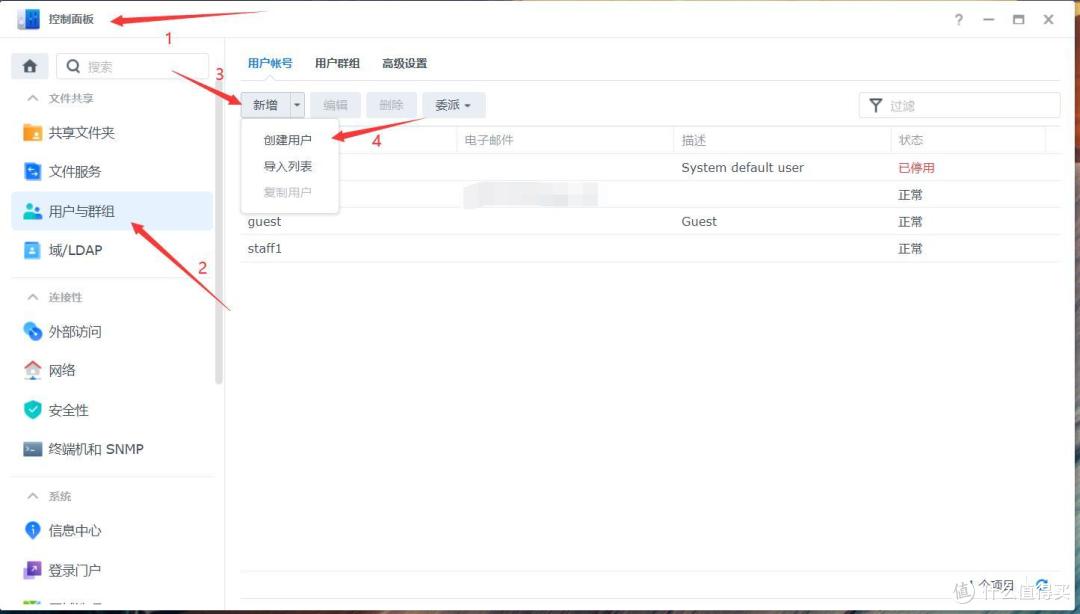This screenshot has width=1080, height=614.
Task: Click the 文件服务 icon in sidebar
Action: [32, 171]
